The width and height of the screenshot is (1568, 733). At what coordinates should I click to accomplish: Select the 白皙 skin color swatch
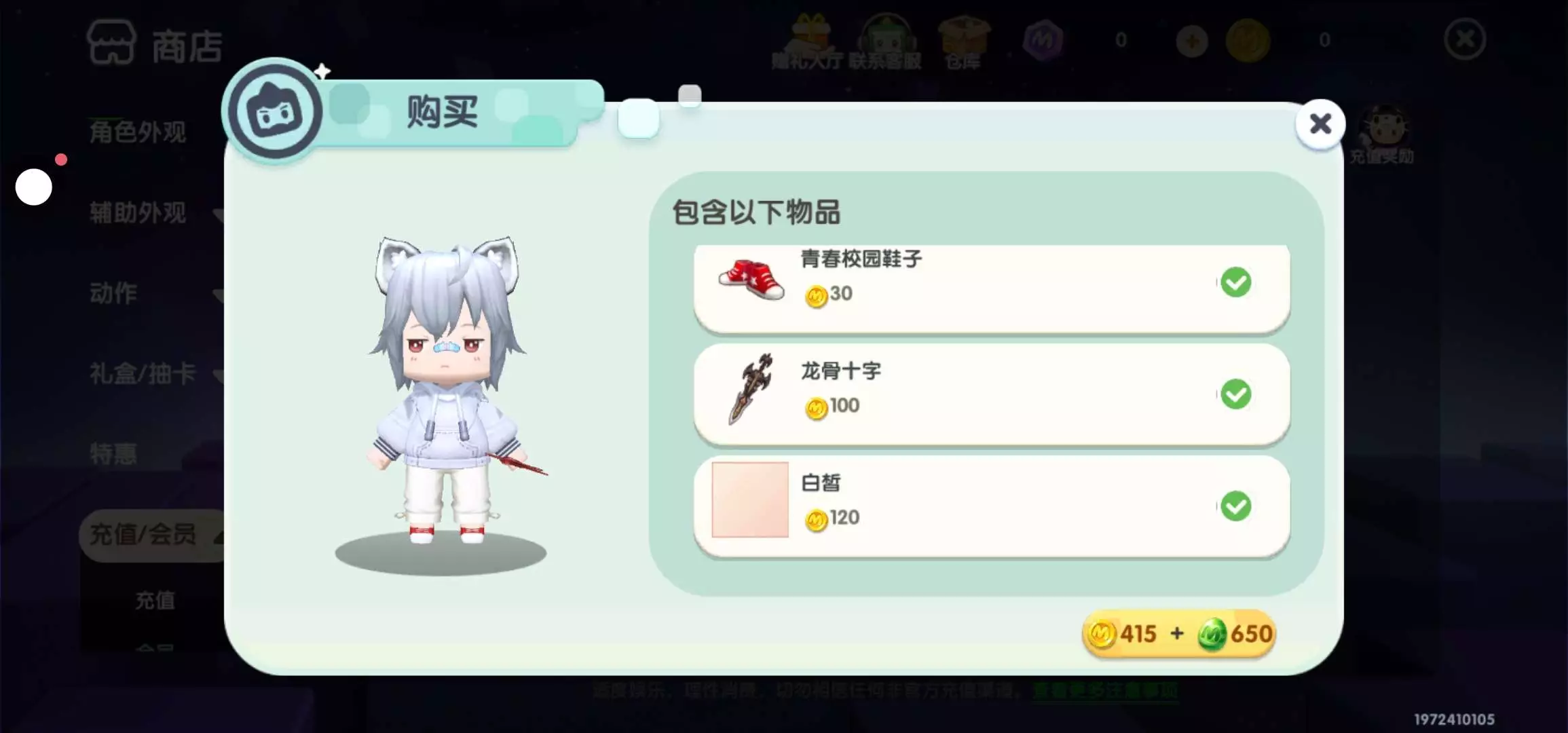pyautogui.click(x=750, y=500)
